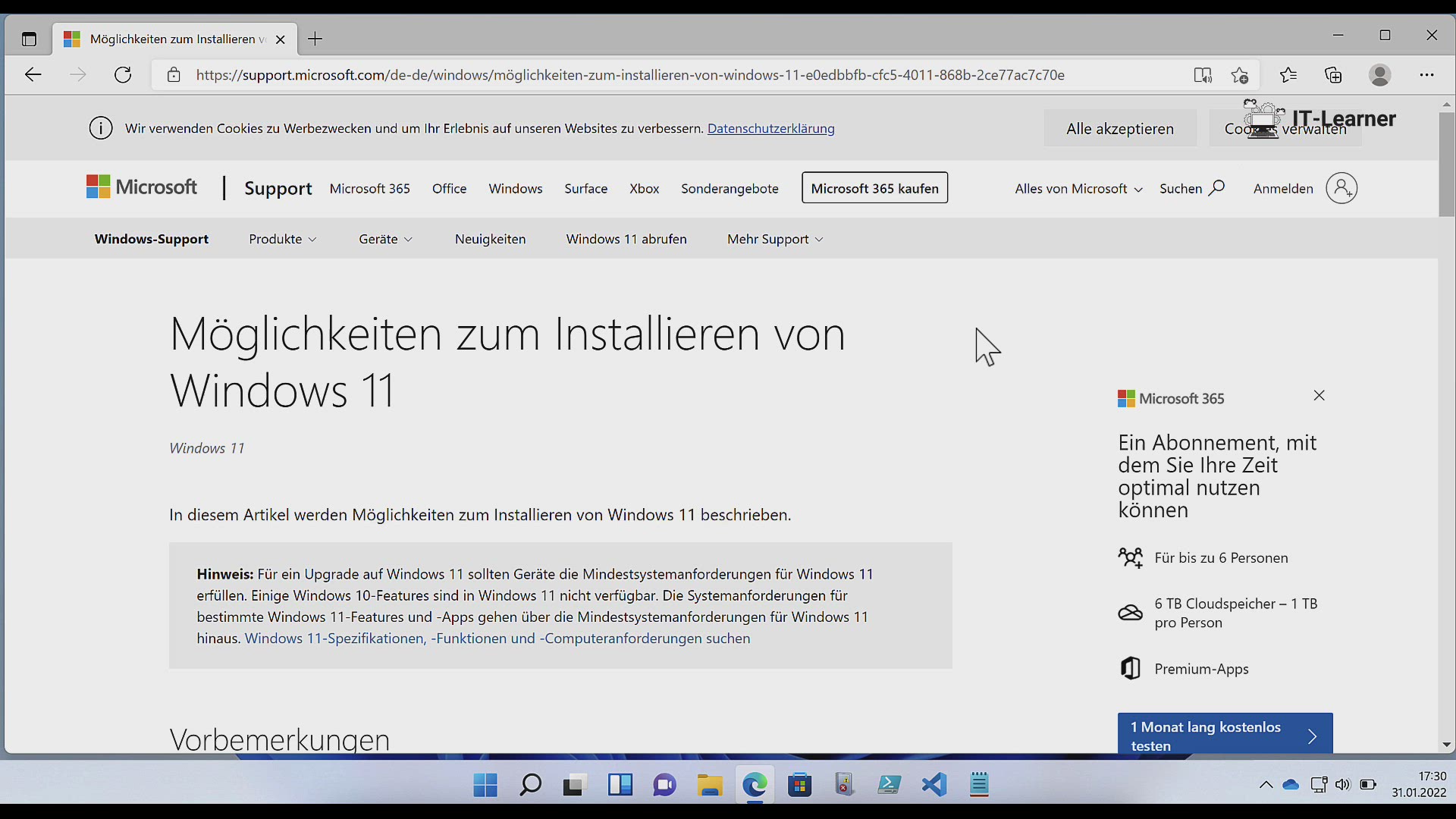
Task: Click the page vertical scrollbar thumb
Action: pos(1446,165)
